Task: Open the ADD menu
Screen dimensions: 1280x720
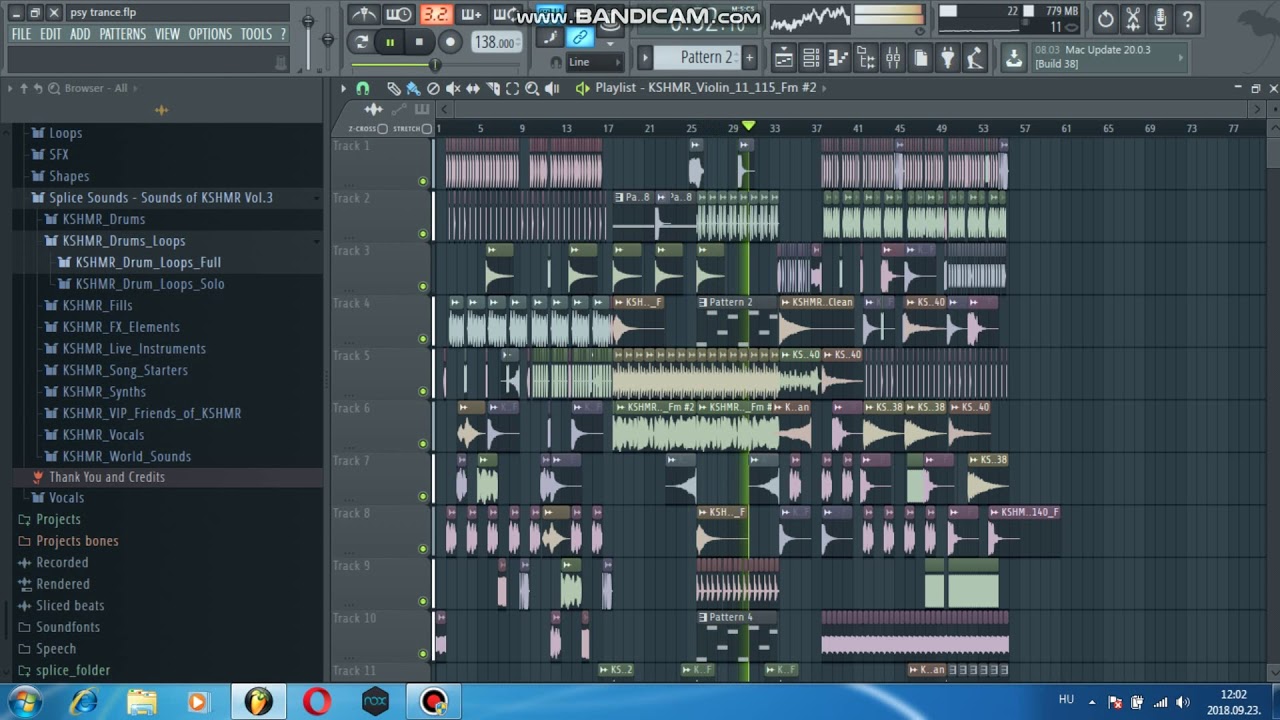Action: [x=80, y=34]
